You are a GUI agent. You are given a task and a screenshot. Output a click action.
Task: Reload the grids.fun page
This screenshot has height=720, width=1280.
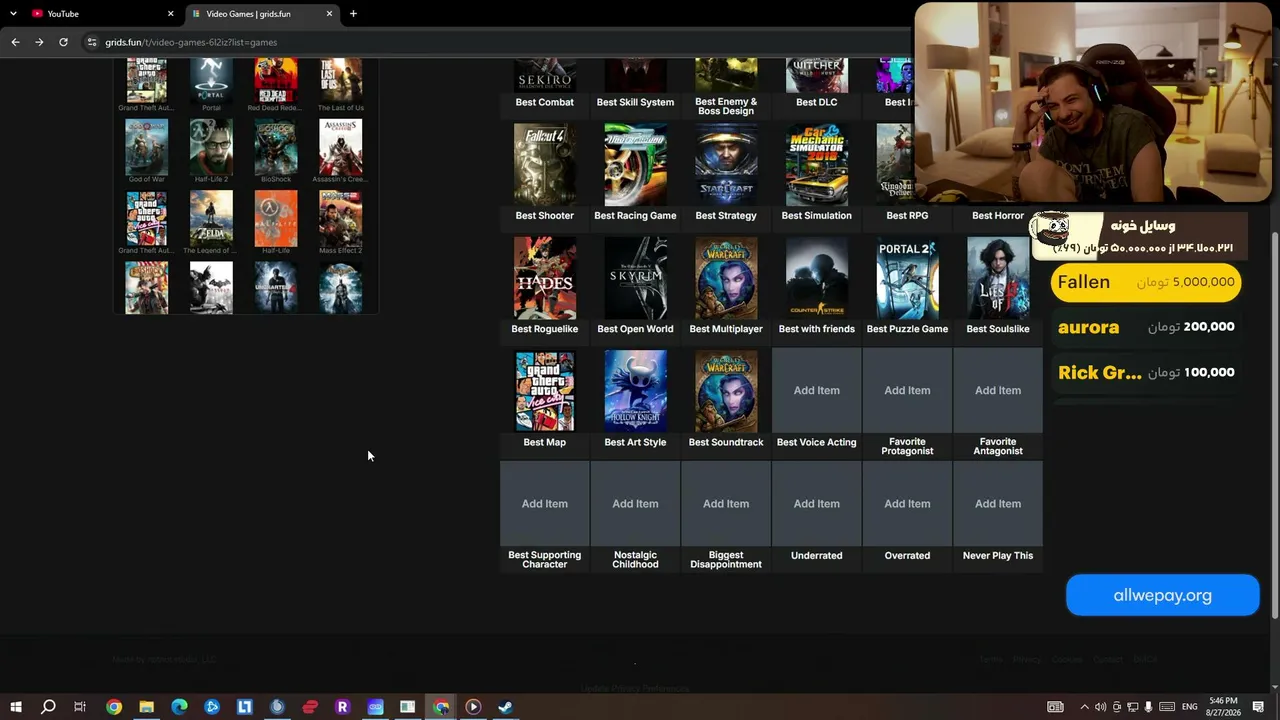click(x=63, y=42)
